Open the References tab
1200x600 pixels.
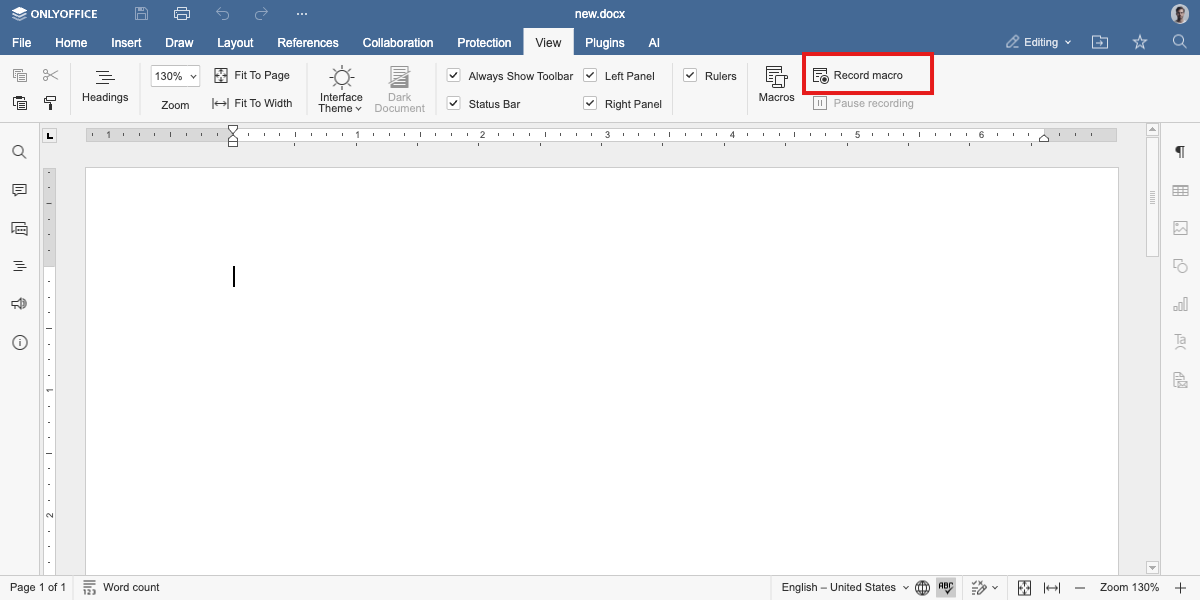tap(308, 43)
